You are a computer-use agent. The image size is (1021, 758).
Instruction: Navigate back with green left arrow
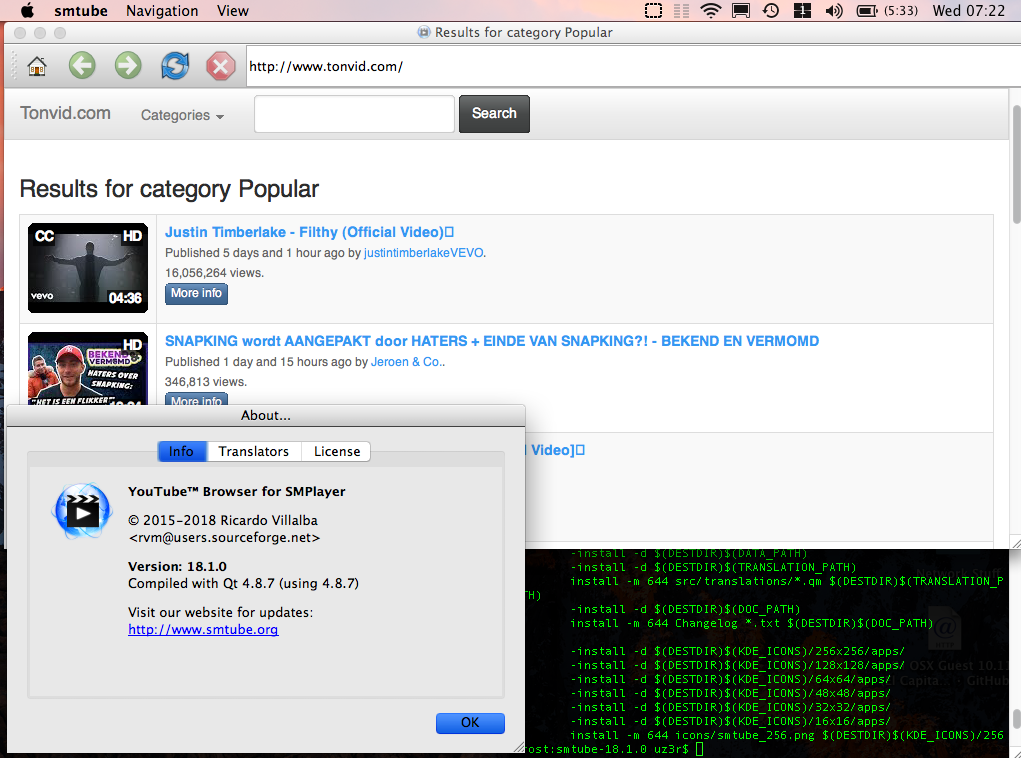pyautogui.click(x=82, y=66)
